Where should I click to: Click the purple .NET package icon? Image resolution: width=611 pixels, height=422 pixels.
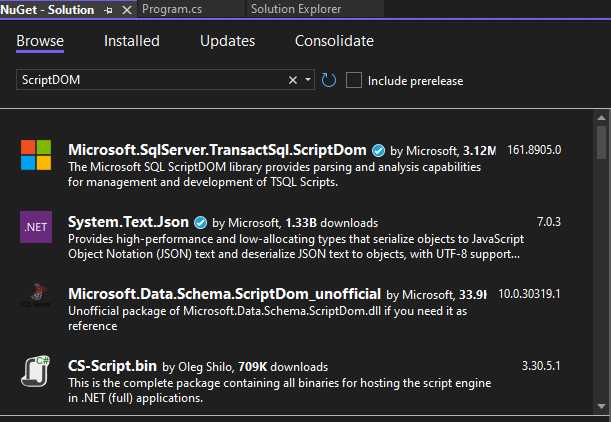coord(36,227)
